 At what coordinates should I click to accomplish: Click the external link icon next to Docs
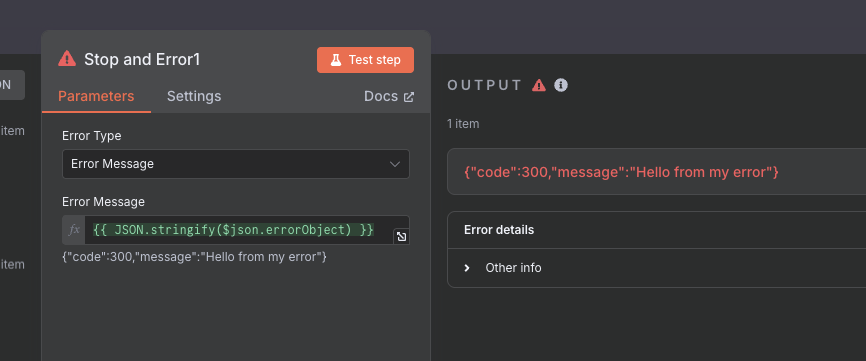[x=409, y=97]
